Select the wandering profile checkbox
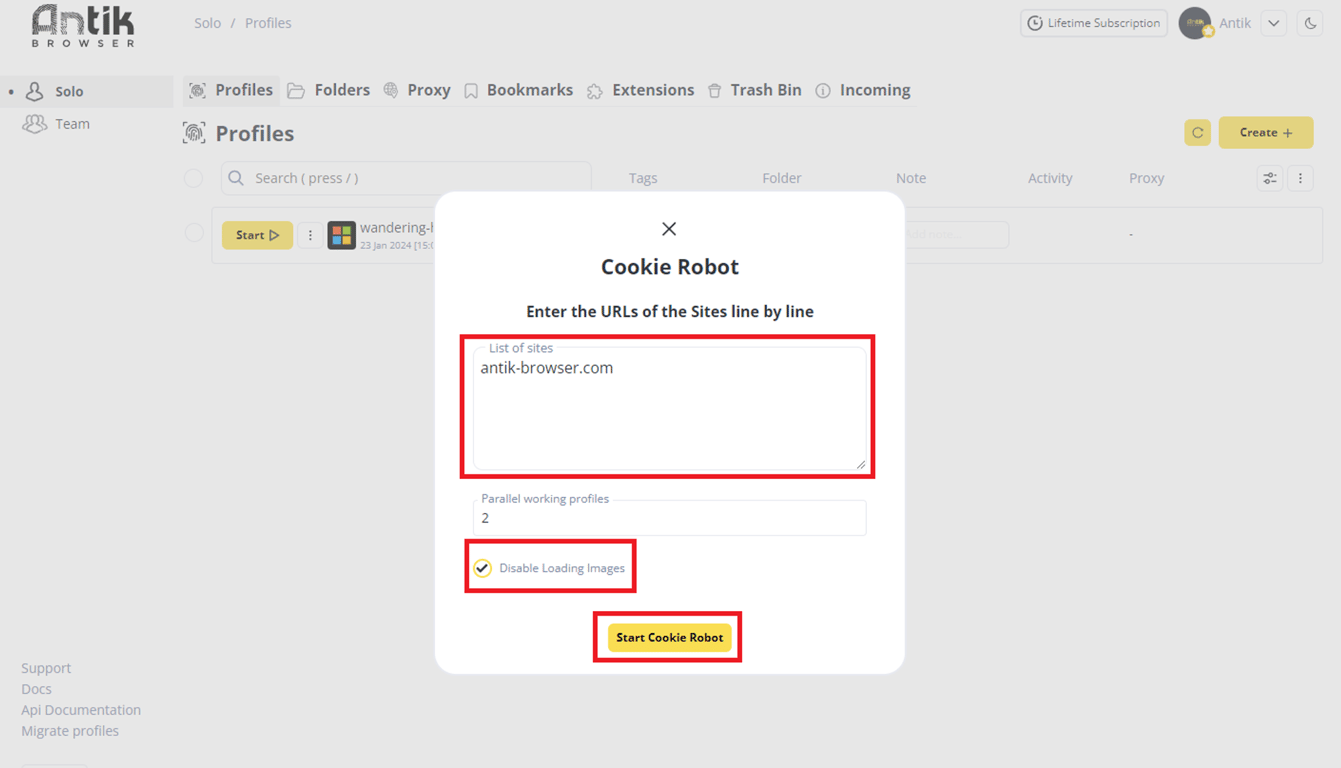Screen dimensions: 1341x768 (194, 233)
